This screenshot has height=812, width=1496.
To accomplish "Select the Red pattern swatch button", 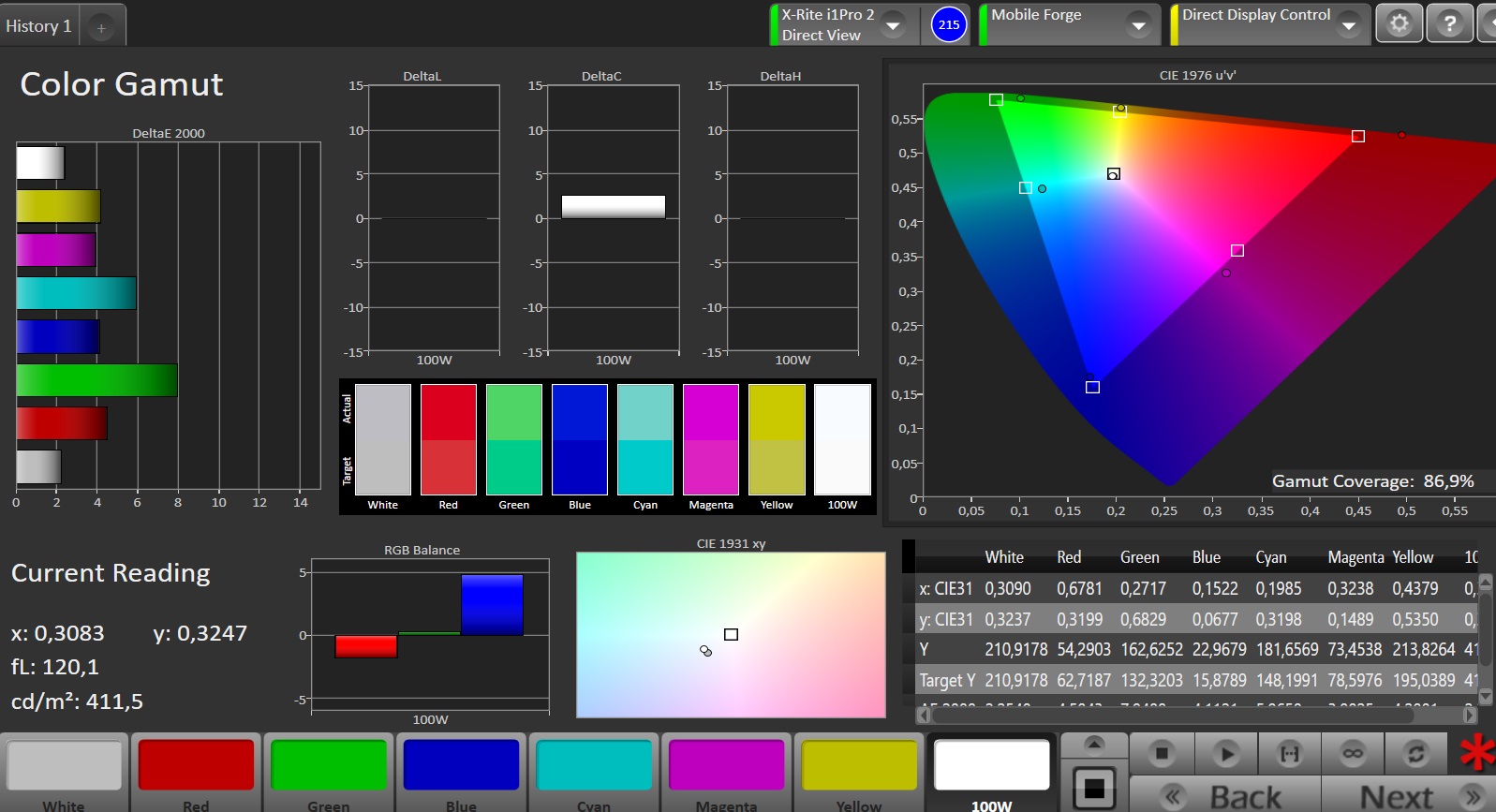I will click(x=197, y=774).
